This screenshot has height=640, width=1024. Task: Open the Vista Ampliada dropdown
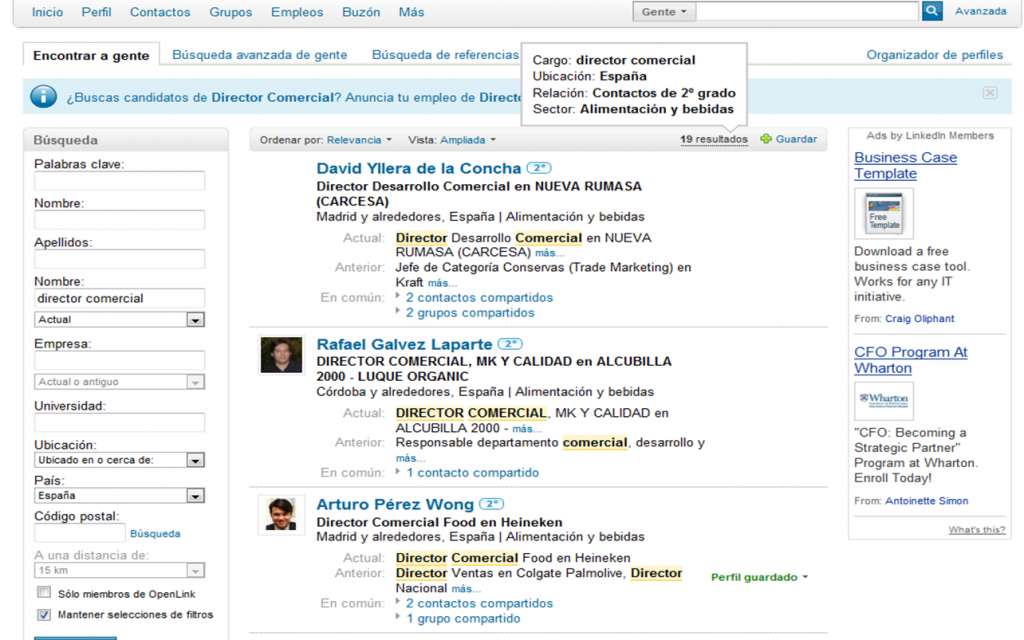pyautogui.click(x=468, y=140)
